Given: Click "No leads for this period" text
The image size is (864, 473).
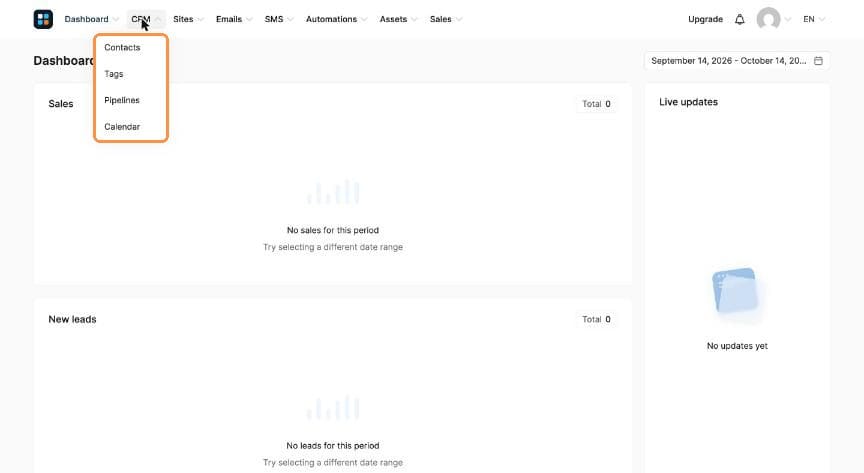Looking at the screenshot, I should click(333, 445).
